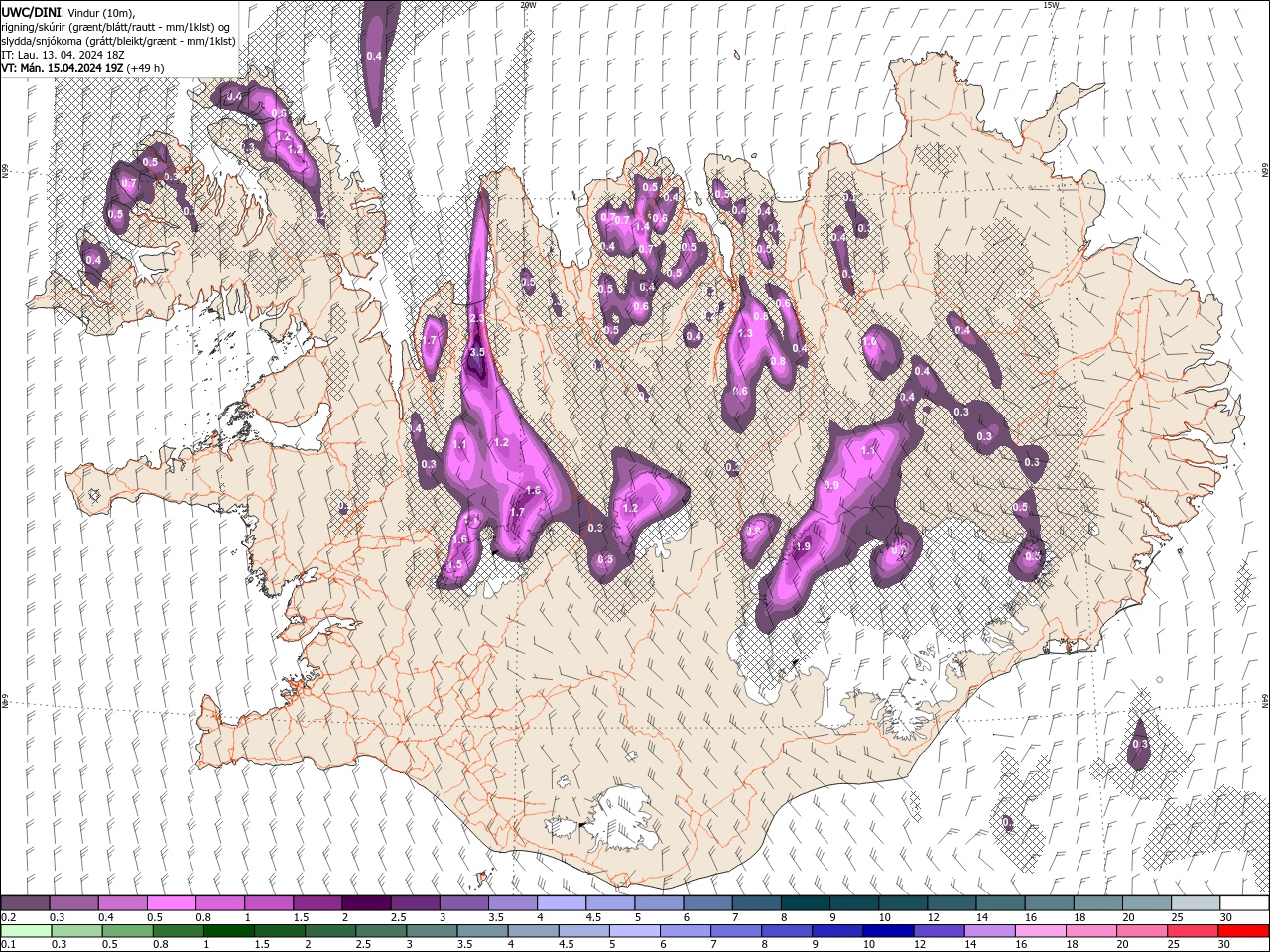Click the '(+49 h)' forecast offset text

click(145, 68)
